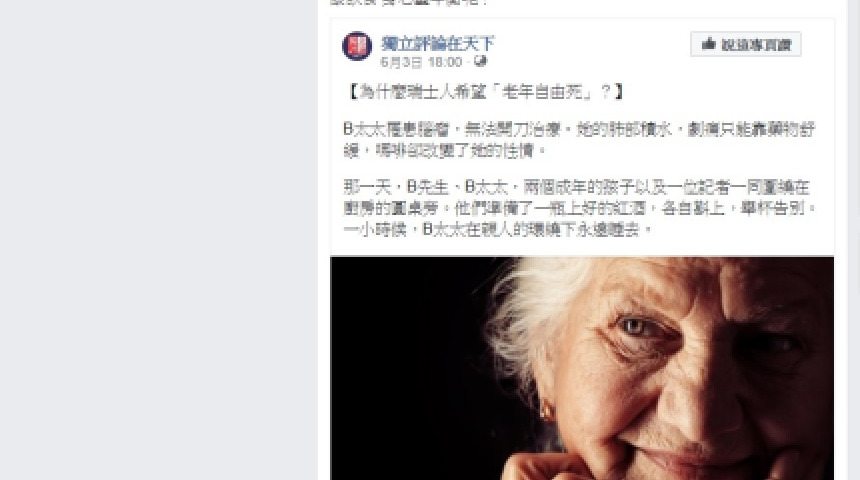Image resolution: width=860 pixels, height=480 pixels.
Task: Open the 獨立評論在天下 page name link
Action: click(438, 43)
